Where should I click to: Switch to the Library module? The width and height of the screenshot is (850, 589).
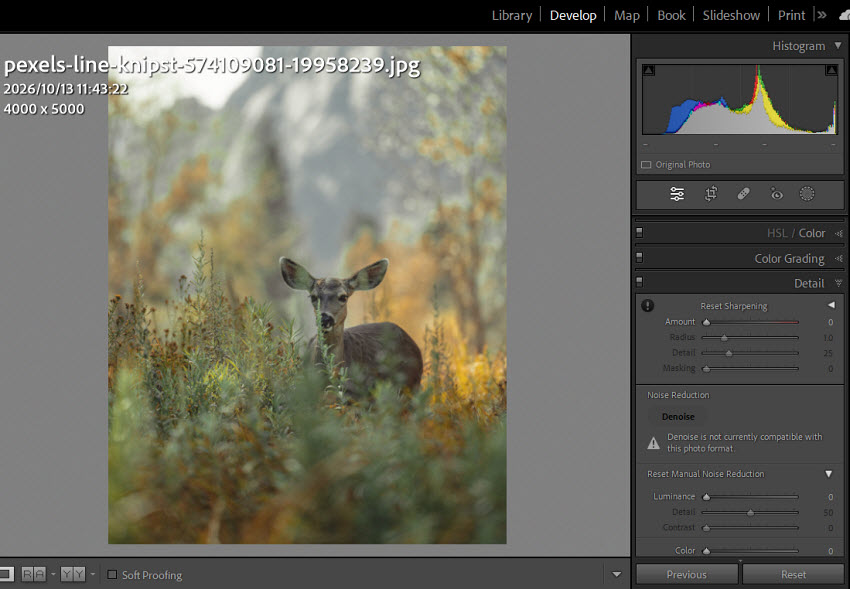[x=512, y=16]
